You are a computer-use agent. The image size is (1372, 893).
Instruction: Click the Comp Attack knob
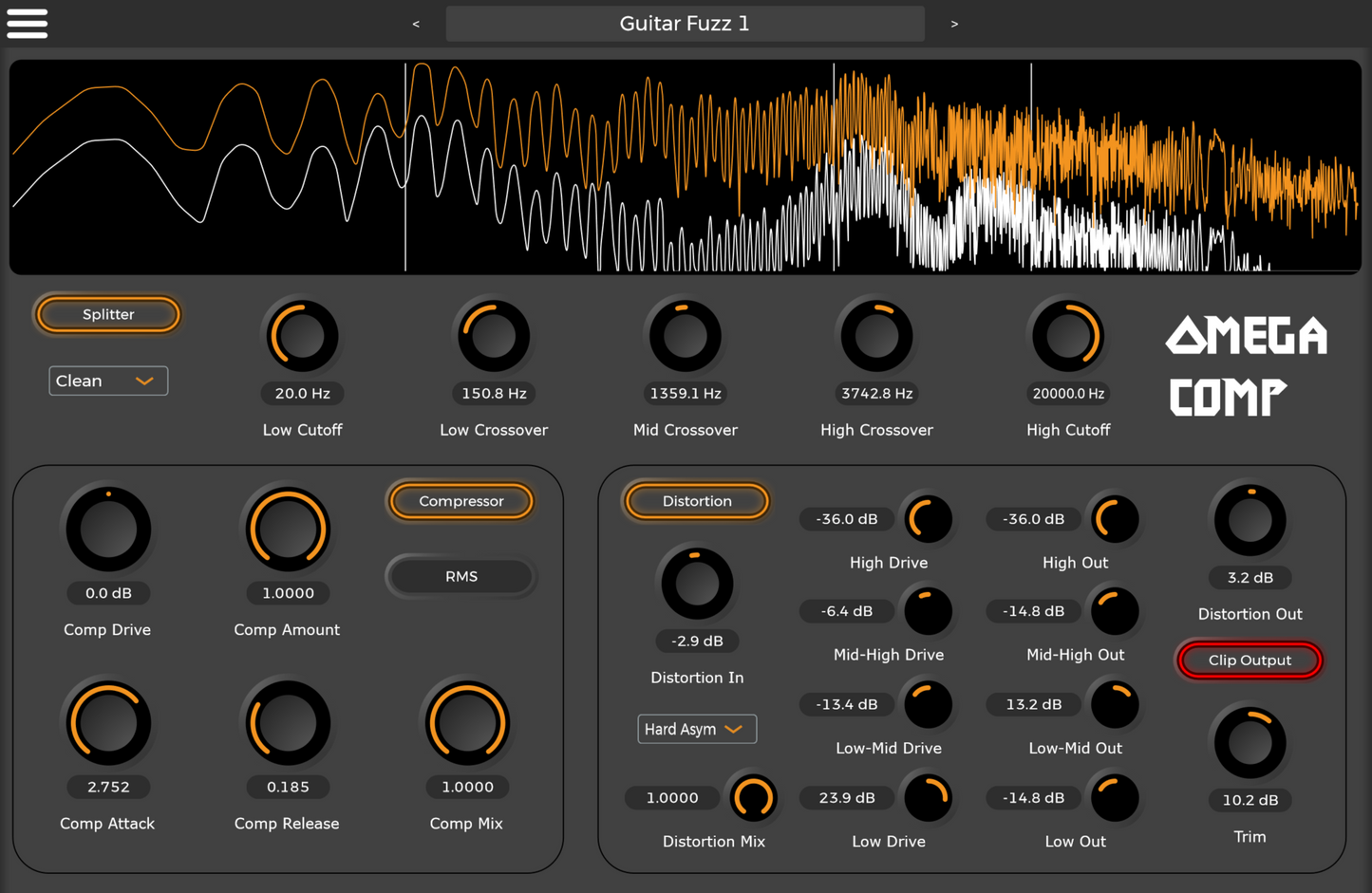click(x=107, y=723)
